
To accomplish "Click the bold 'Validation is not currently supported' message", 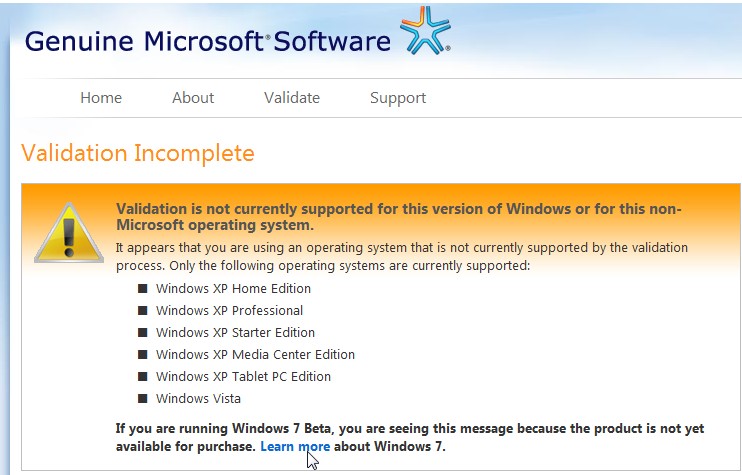I will point(399,217).
